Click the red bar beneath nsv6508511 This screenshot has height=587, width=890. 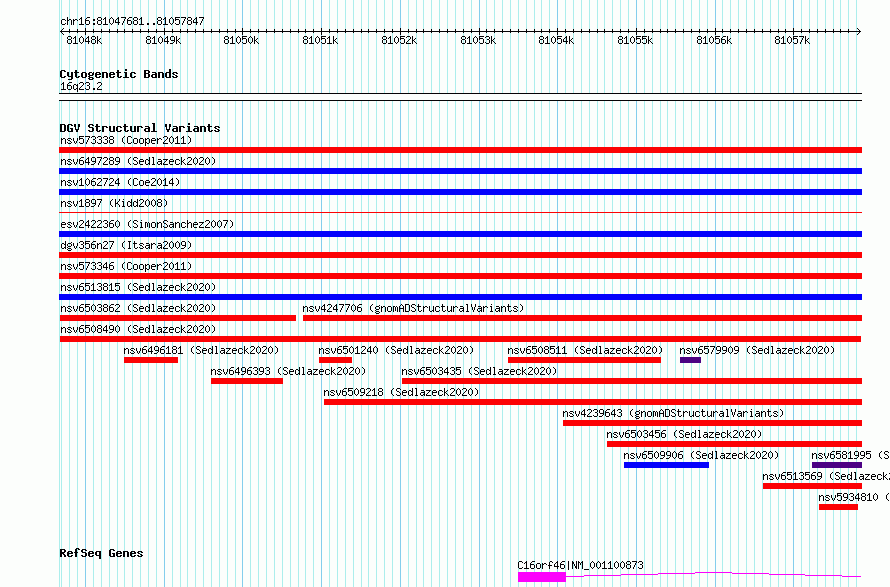point(584,360)
